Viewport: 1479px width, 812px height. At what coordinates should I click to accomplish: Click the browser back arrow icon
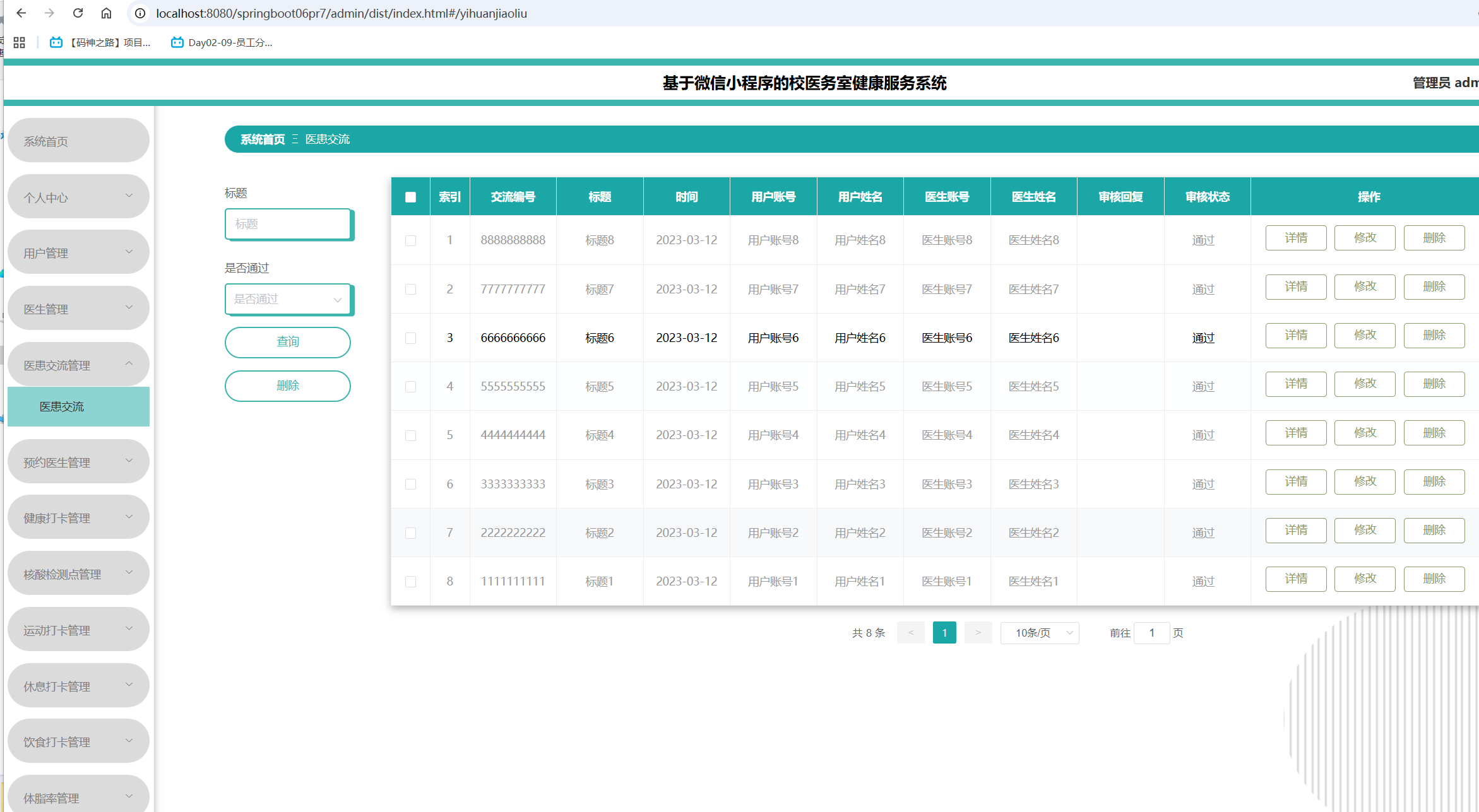click(x=21, y=13)
